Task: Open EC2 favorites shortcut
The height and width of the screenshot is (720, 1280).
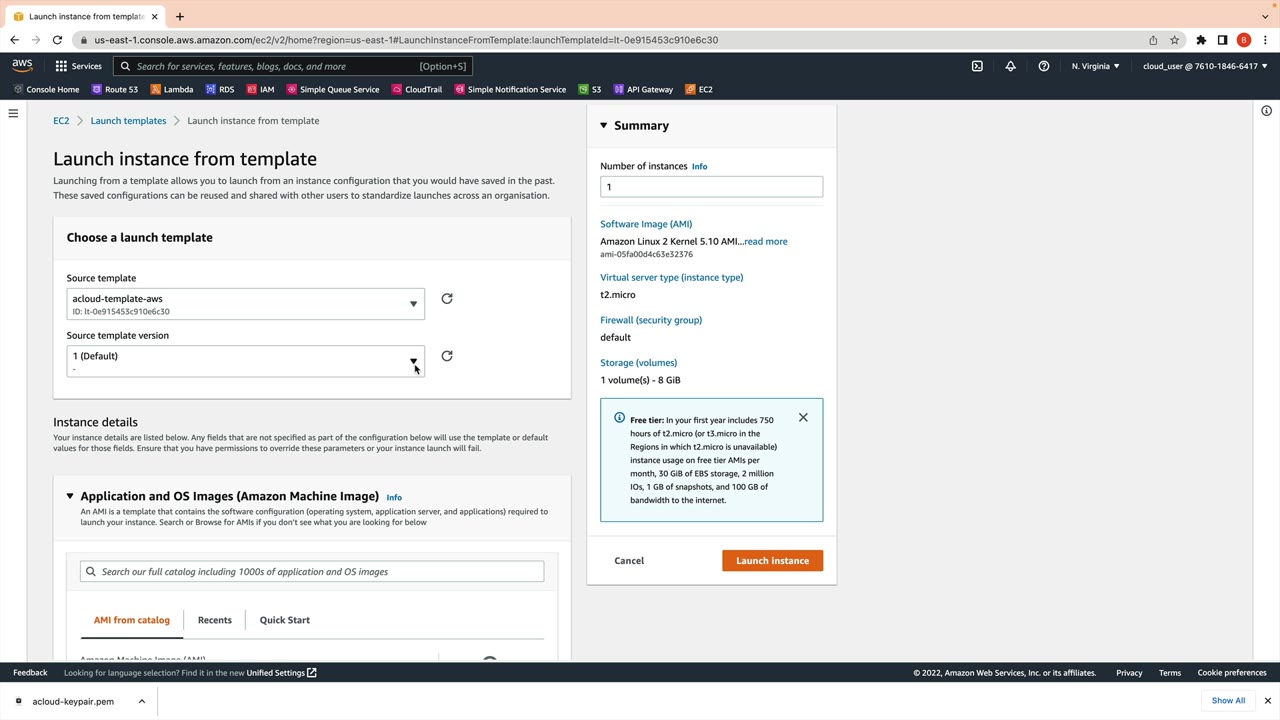Action: (x=699, y=89)
